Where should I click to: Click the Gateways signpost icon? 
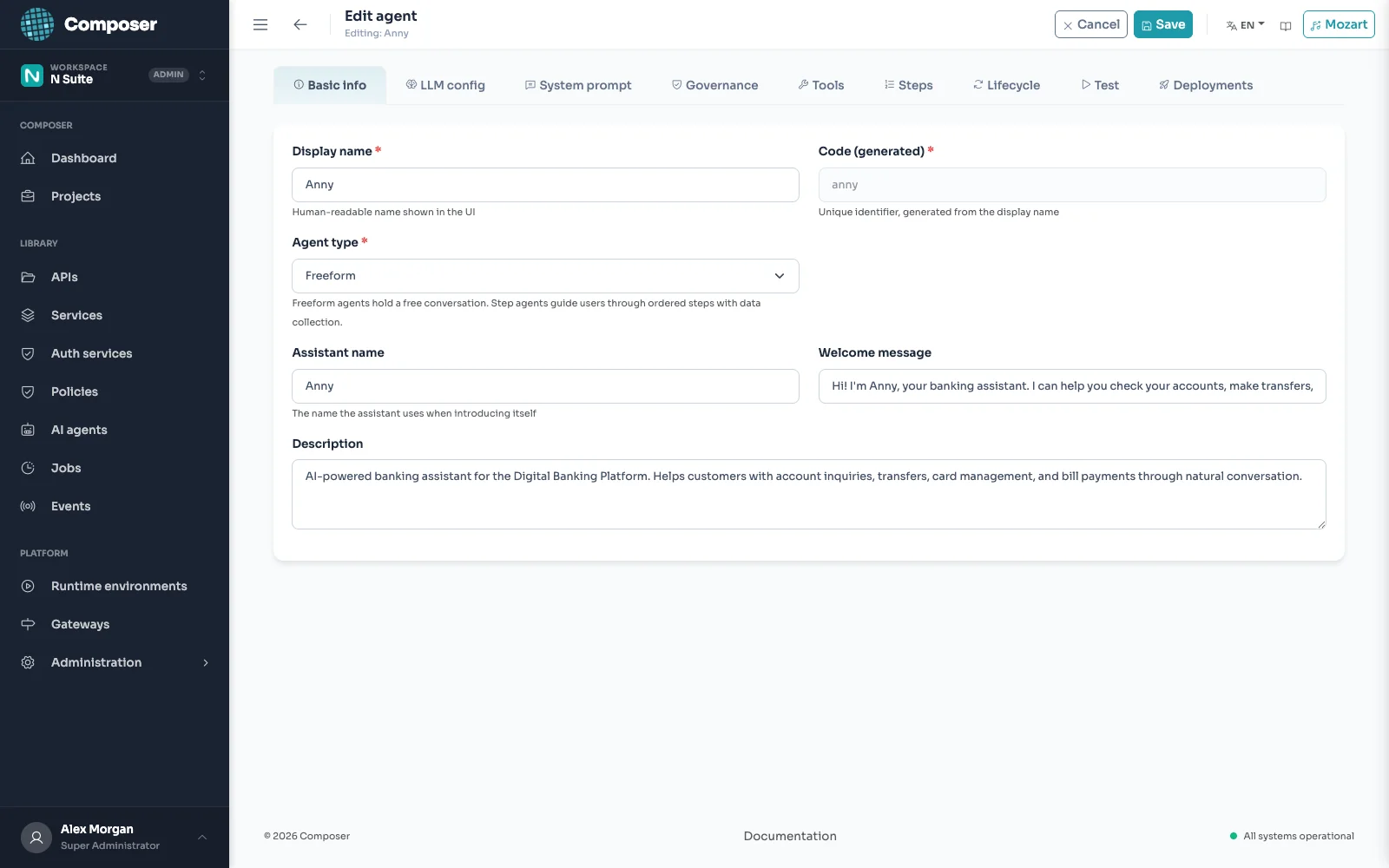pos(28,624)
